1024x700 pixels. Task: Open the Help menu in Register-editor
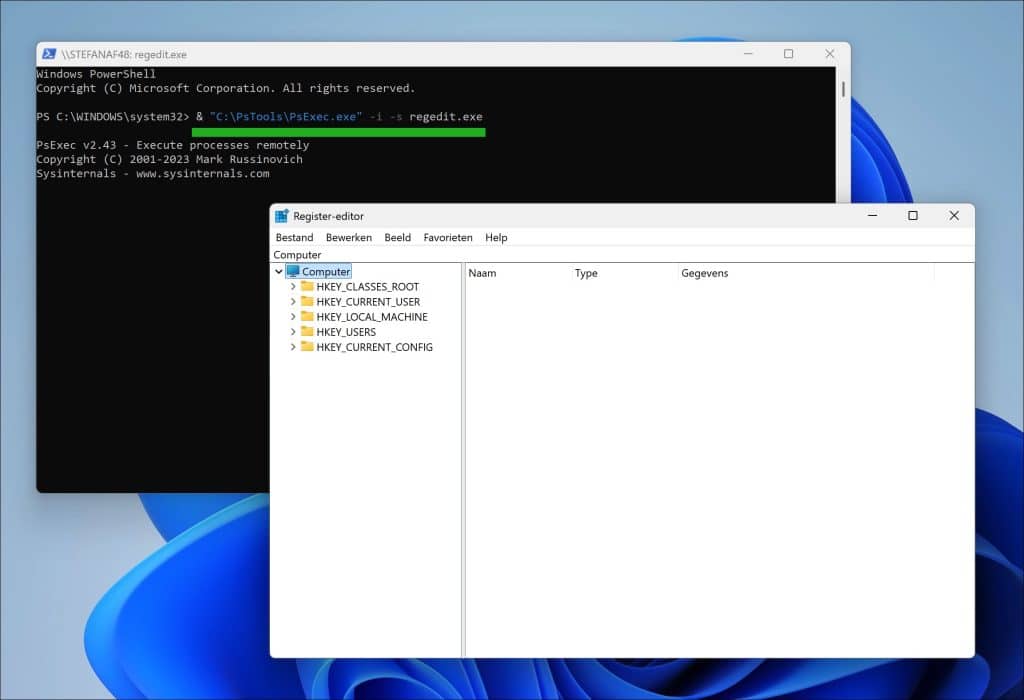(496, 238)
